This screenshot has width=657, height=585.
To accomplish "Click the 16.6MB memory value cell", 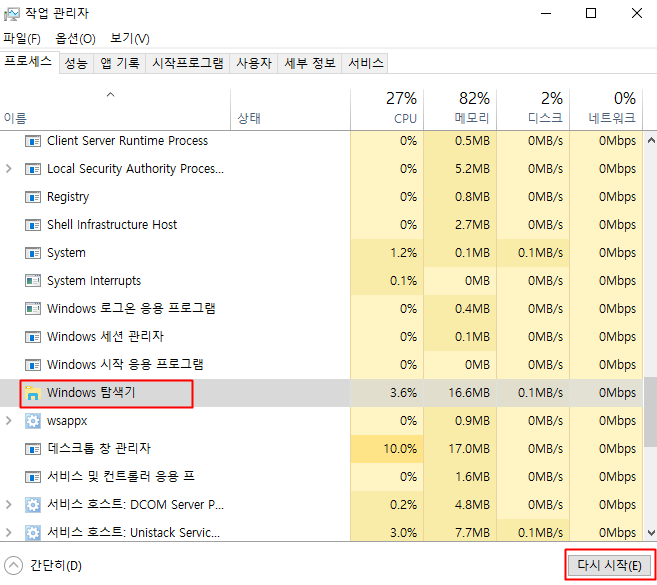I will [x=460, y=393].
